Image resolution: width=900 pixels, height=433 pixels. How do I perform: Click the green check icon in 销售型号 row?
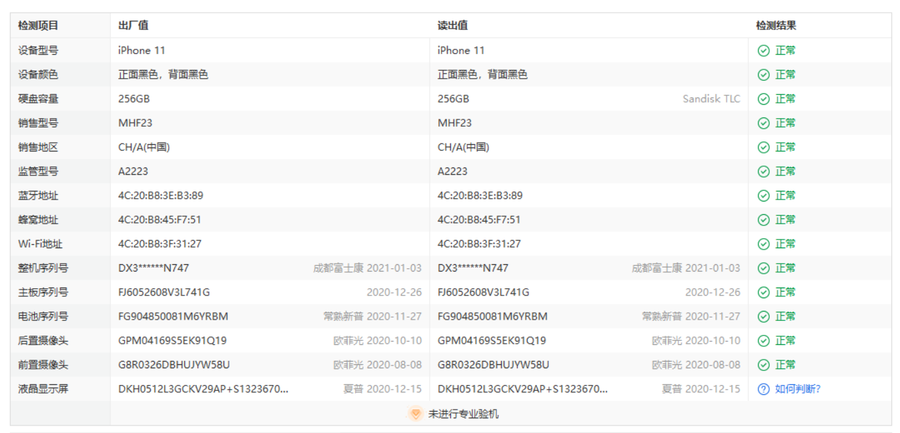[x=763, y=123]
